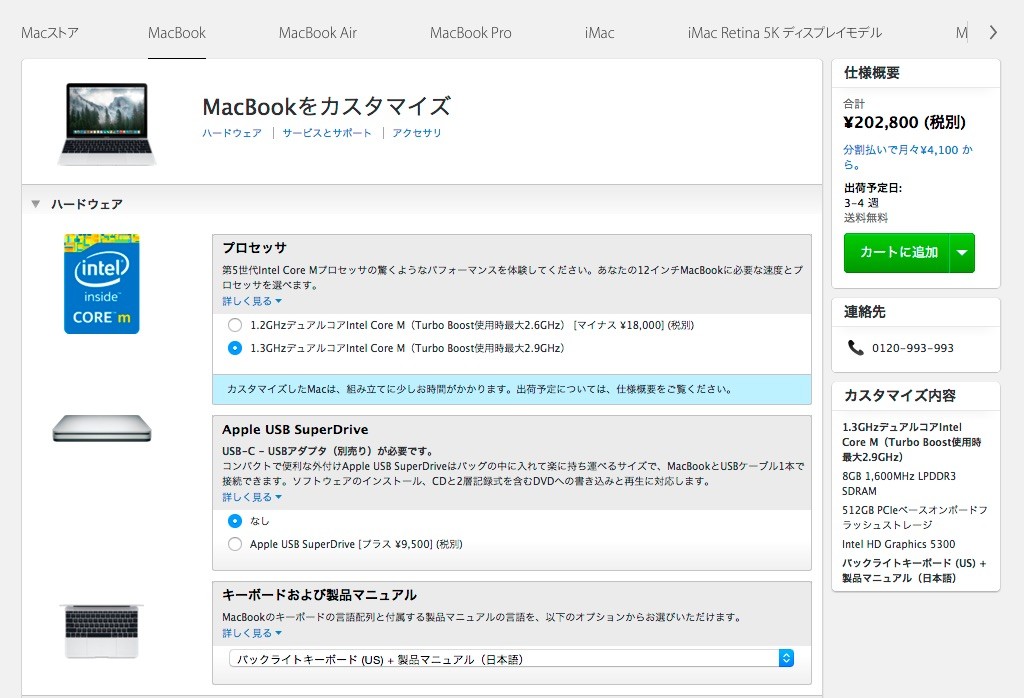Click 512GB PCIeベース flash storage summary text

tap(914, 517)
